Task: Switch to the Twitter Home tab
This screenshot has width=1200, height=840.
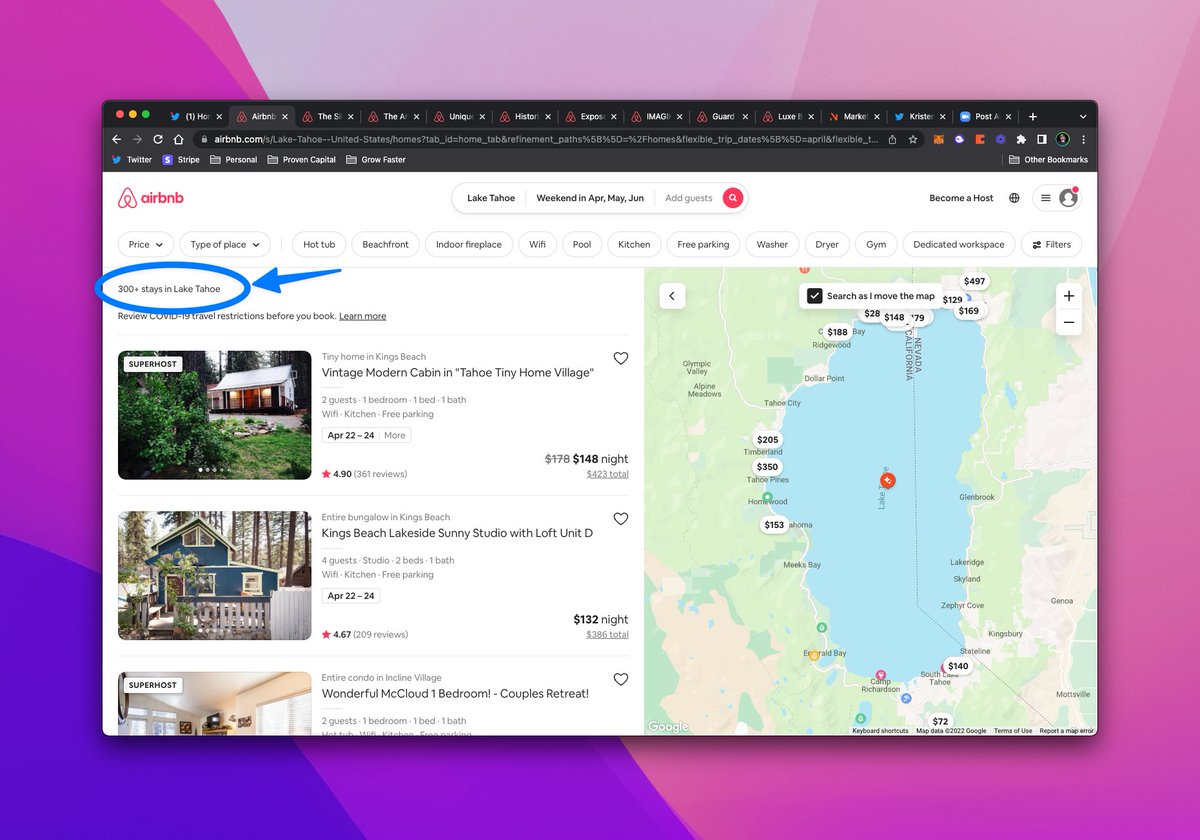Action: point(198,116)
